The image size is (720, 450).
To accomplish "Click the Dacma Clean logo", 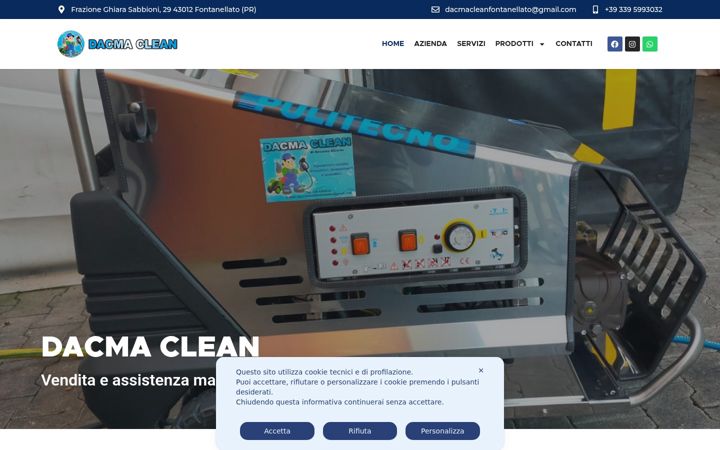I will (x=118, y=44).
